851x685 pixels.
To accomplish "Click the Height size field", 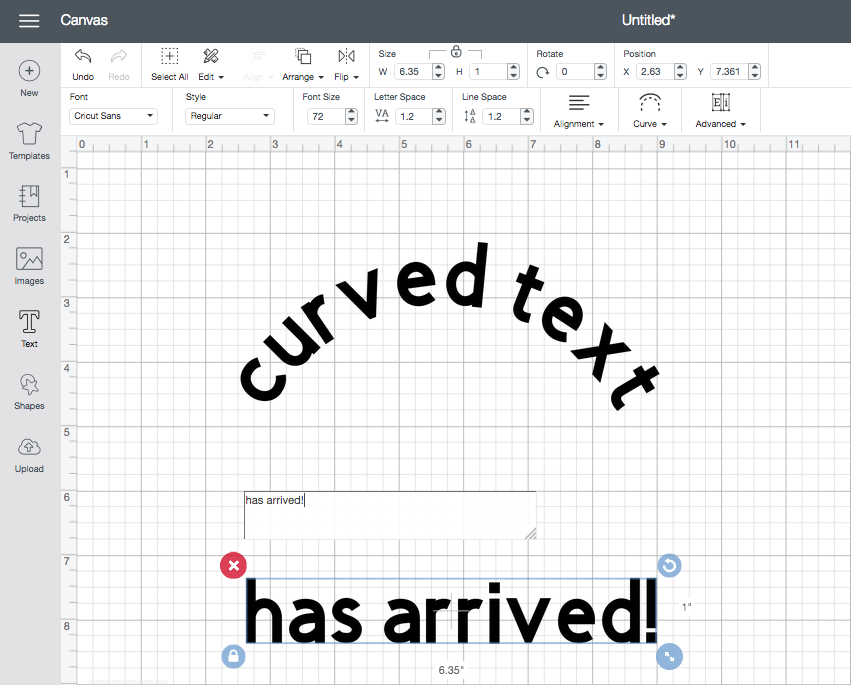I will 488,72.
